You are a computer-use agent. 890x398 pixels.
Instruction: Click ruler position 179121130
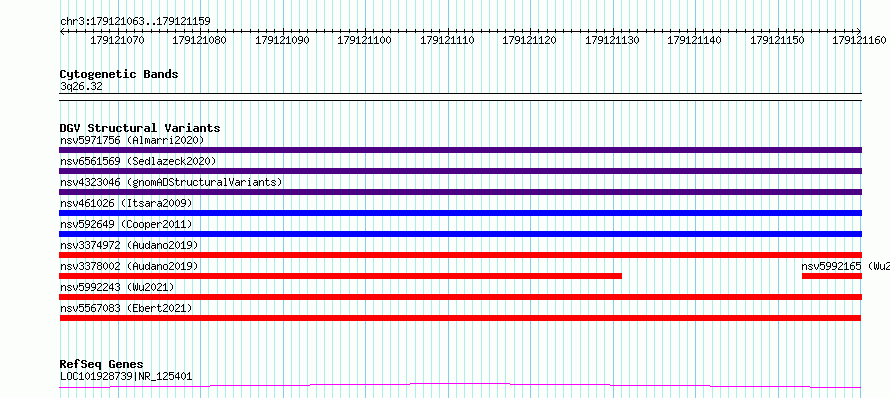coord(613,40)
